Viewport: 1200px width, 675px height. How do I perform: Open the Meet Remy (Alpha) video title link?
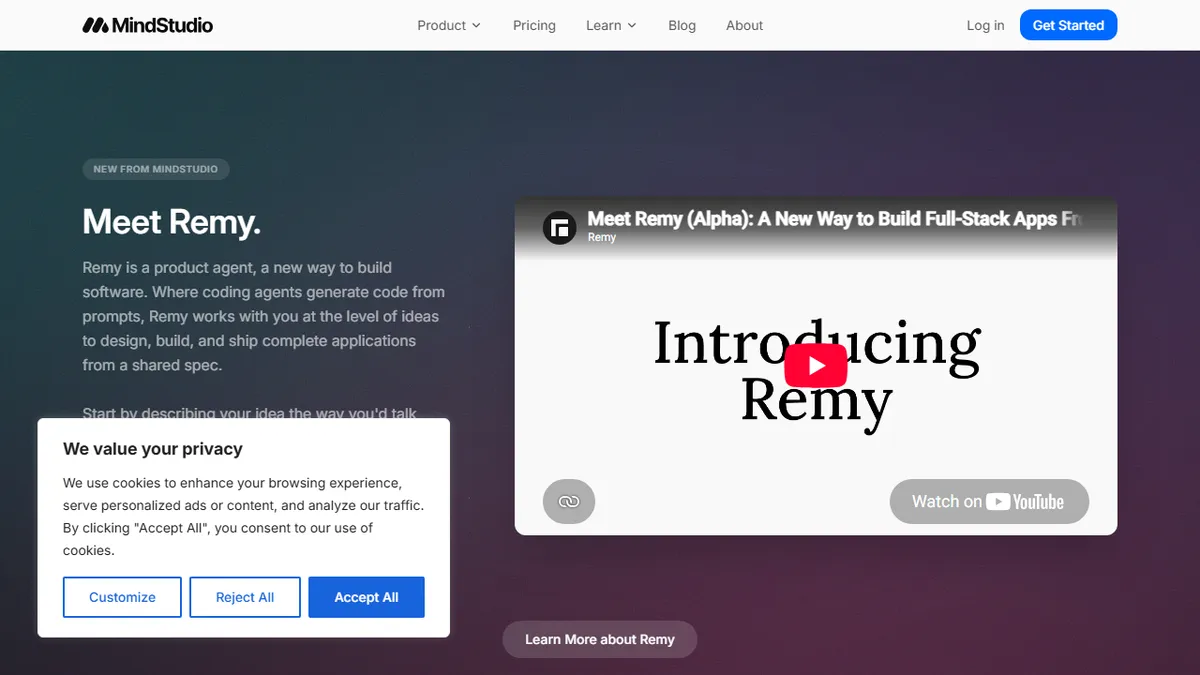[x=835, y=219]
